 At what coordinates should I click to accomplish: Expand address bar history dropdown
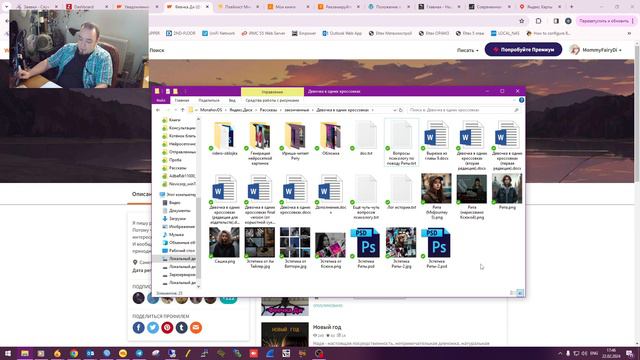tap(394, 110)
